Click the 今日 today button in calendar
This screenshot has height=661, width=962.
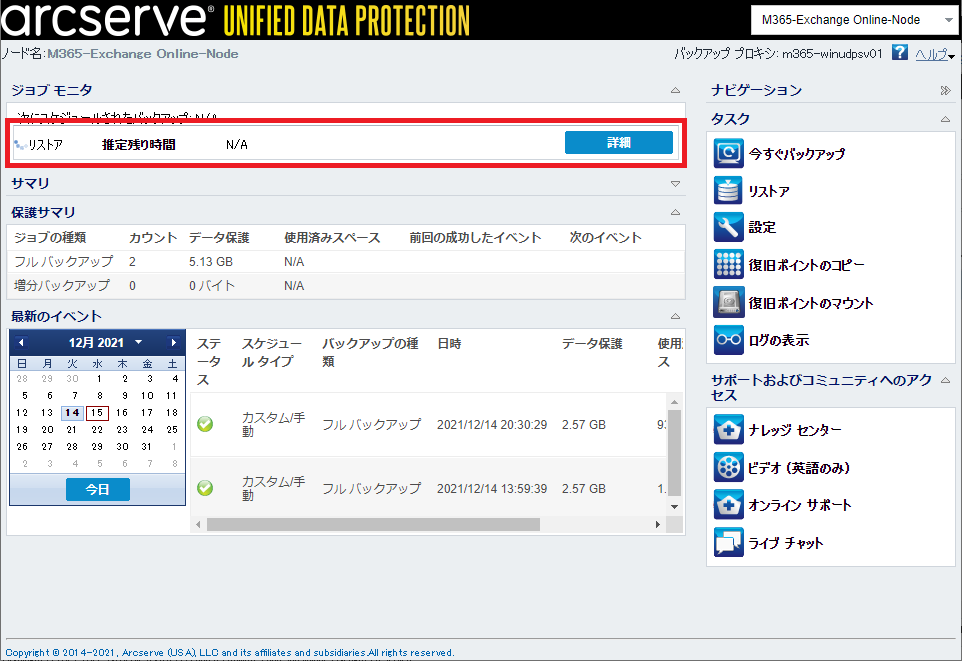[98, 489]
